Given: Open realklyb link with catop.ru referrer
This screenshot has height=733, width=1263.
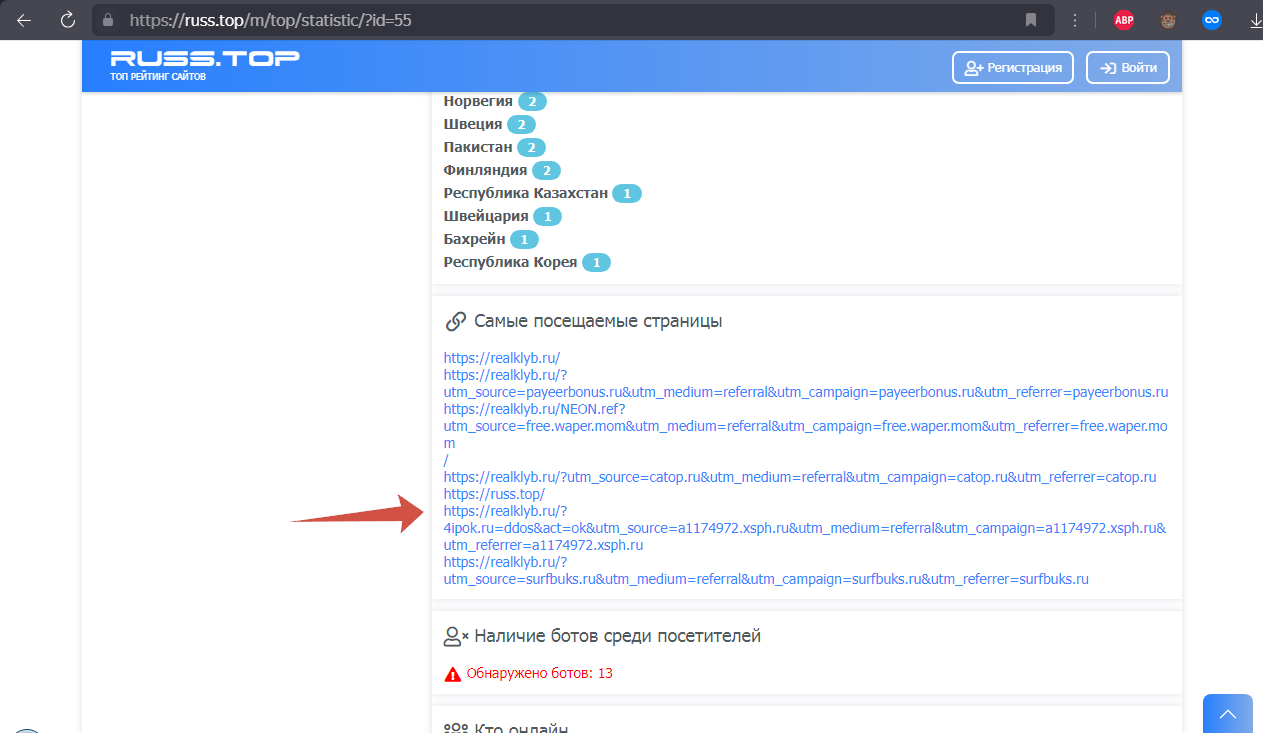Looking at the screenshot, I should coord(800,477).
